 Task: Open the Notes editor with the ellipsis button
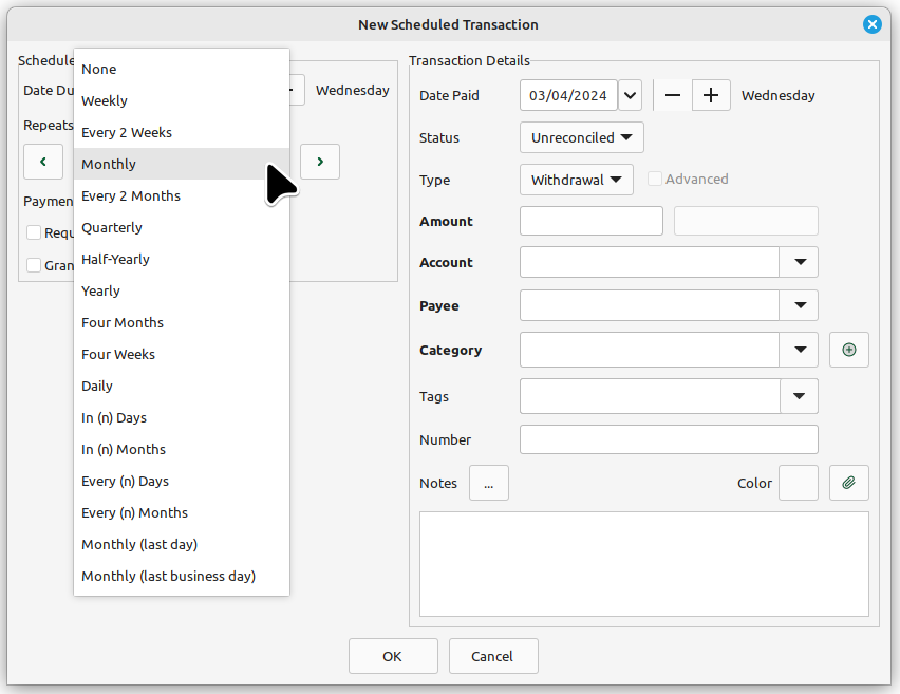[489, 483]
